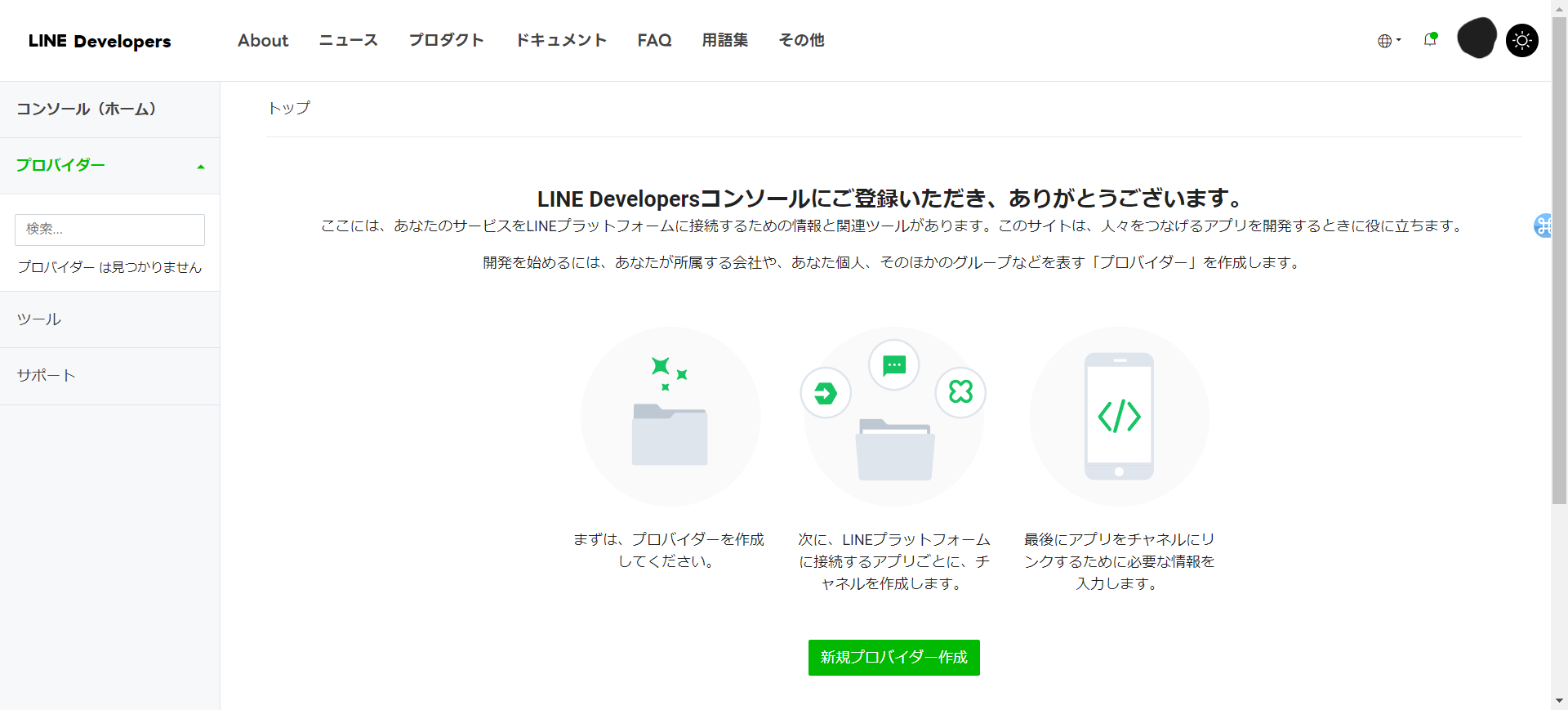Toggle light/dark theme sun button
This screenshot has width=1568, height=710.
[1522, 40]
